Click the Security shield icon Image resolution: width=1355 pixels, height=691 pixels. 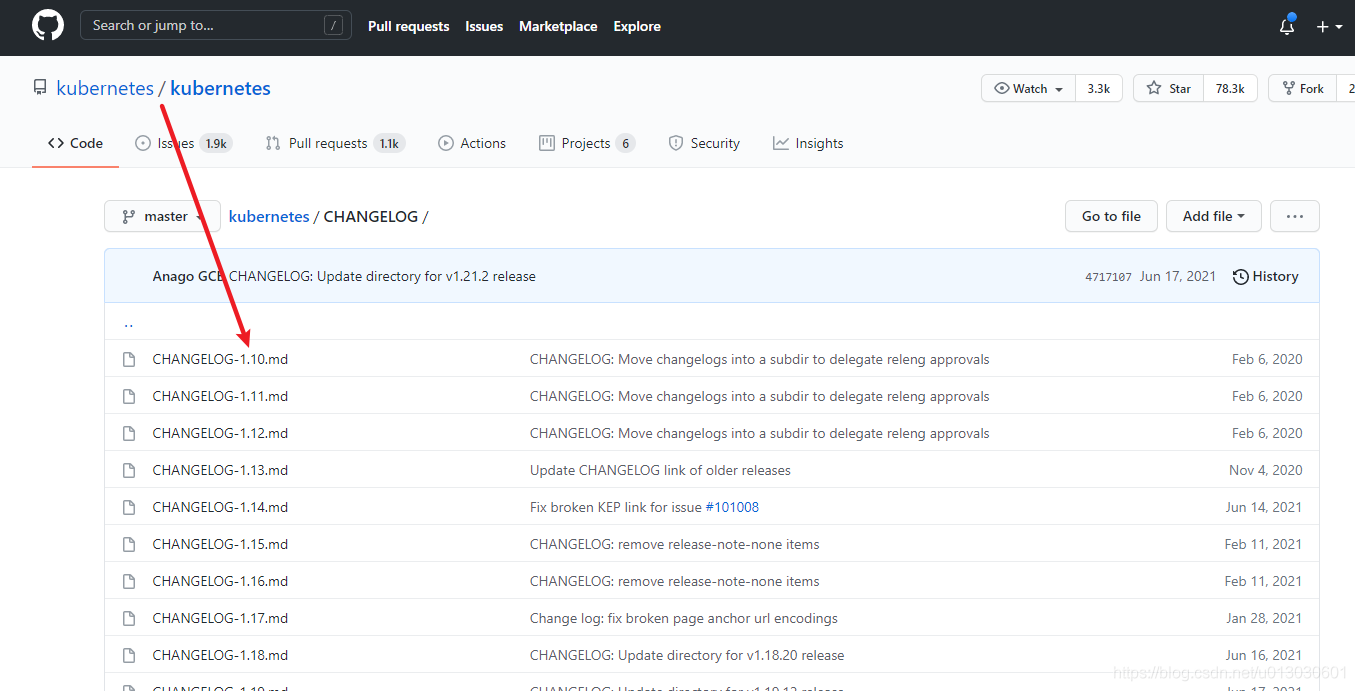675,143
